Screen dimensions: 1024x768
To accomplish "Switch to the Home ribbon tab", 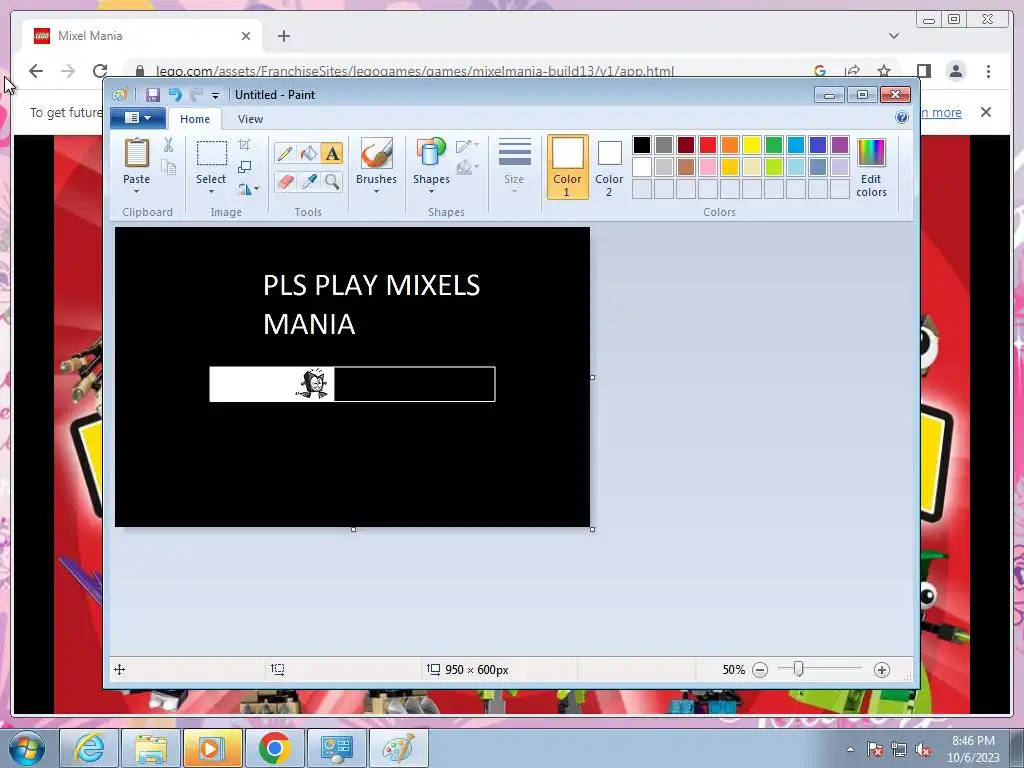I will (x=195, y=119).
